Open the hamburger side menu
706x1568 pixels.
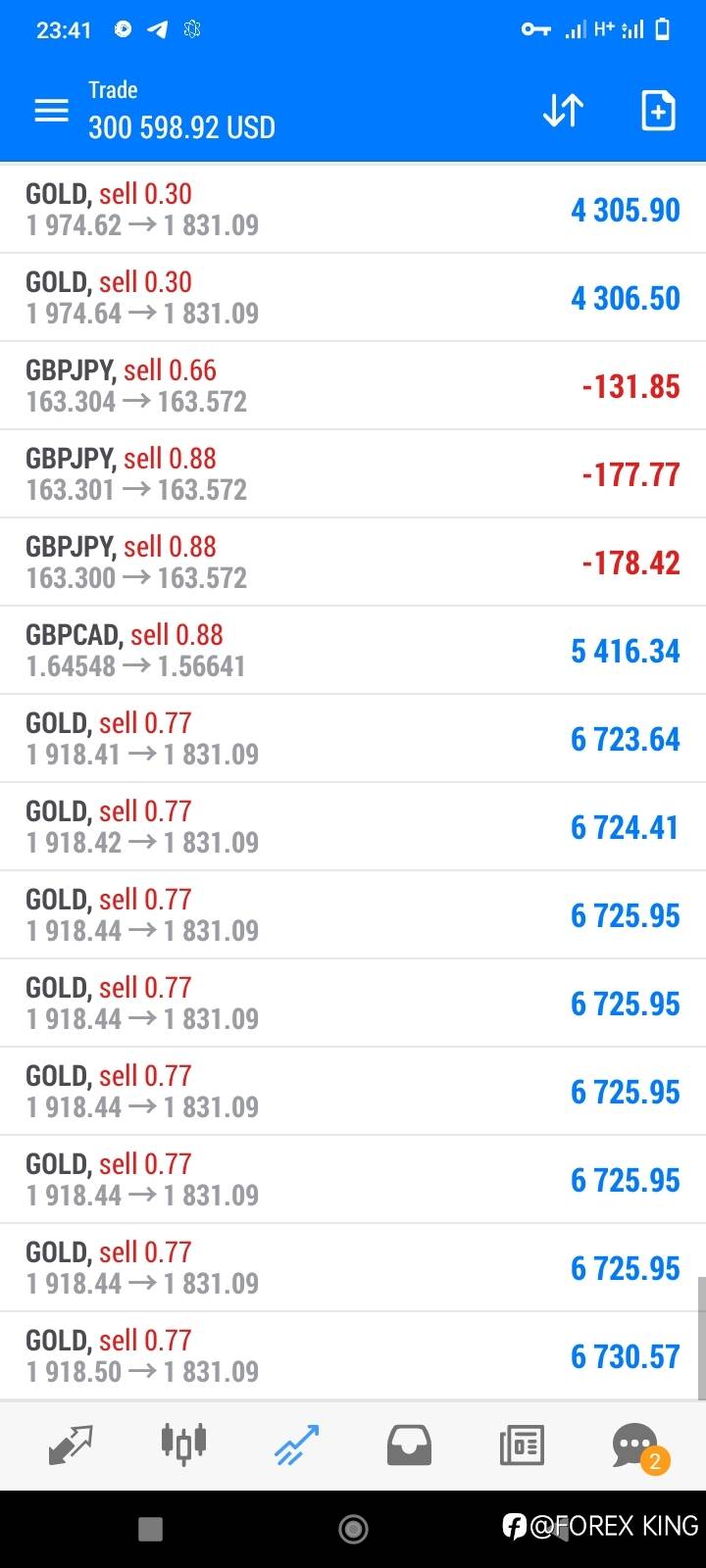coord(51,111)
